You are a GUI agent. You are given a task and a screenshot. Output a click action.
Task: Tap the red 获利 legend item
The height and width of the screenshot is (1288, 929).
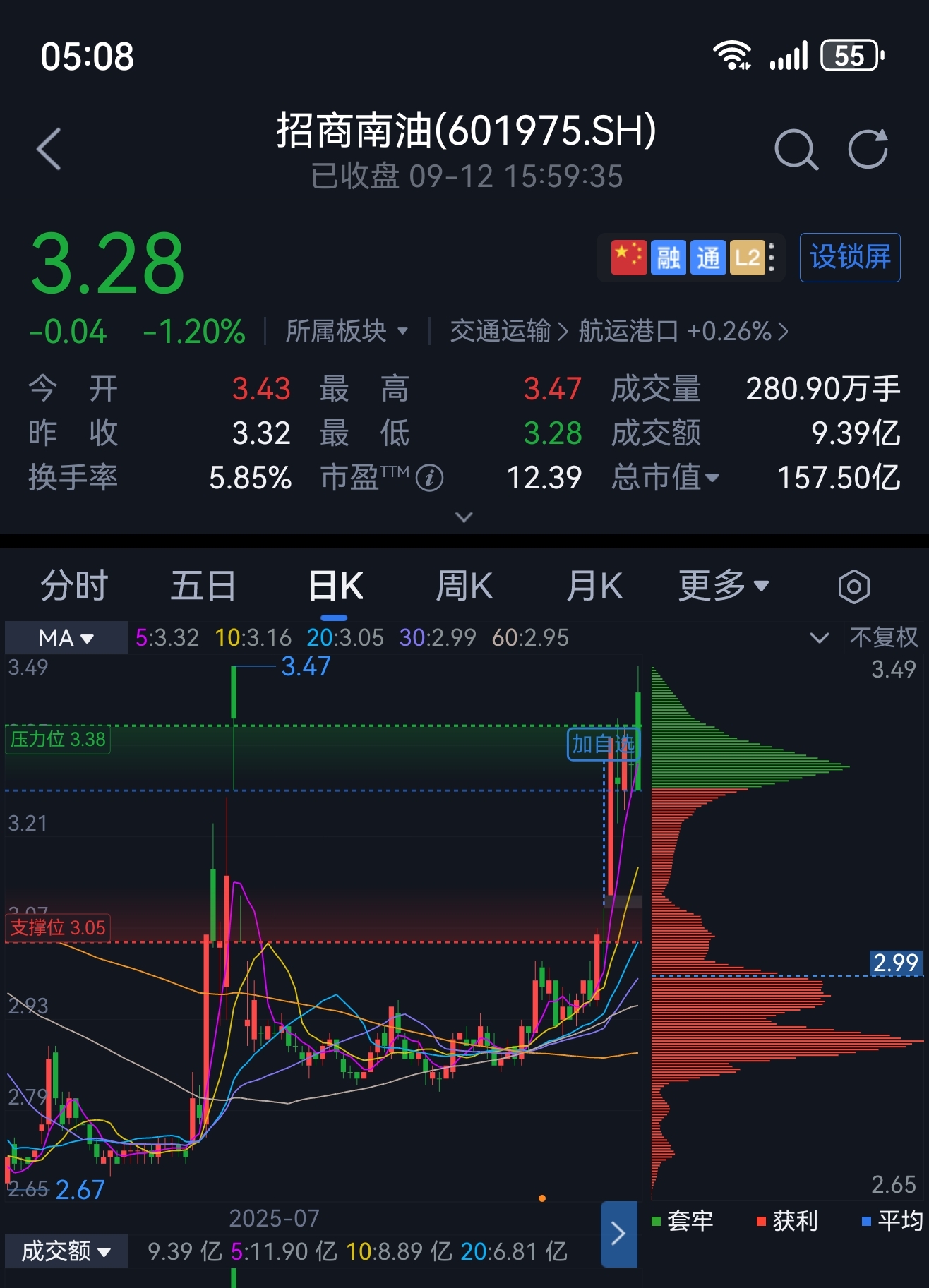pyautogui.click(x=787, y=1220)
